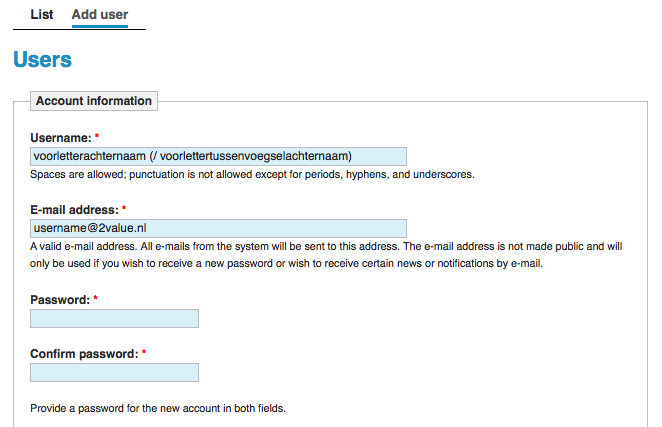Click the E-mail address label
Viewport: 662px width, 427px height.
click(x=74, y=209)
